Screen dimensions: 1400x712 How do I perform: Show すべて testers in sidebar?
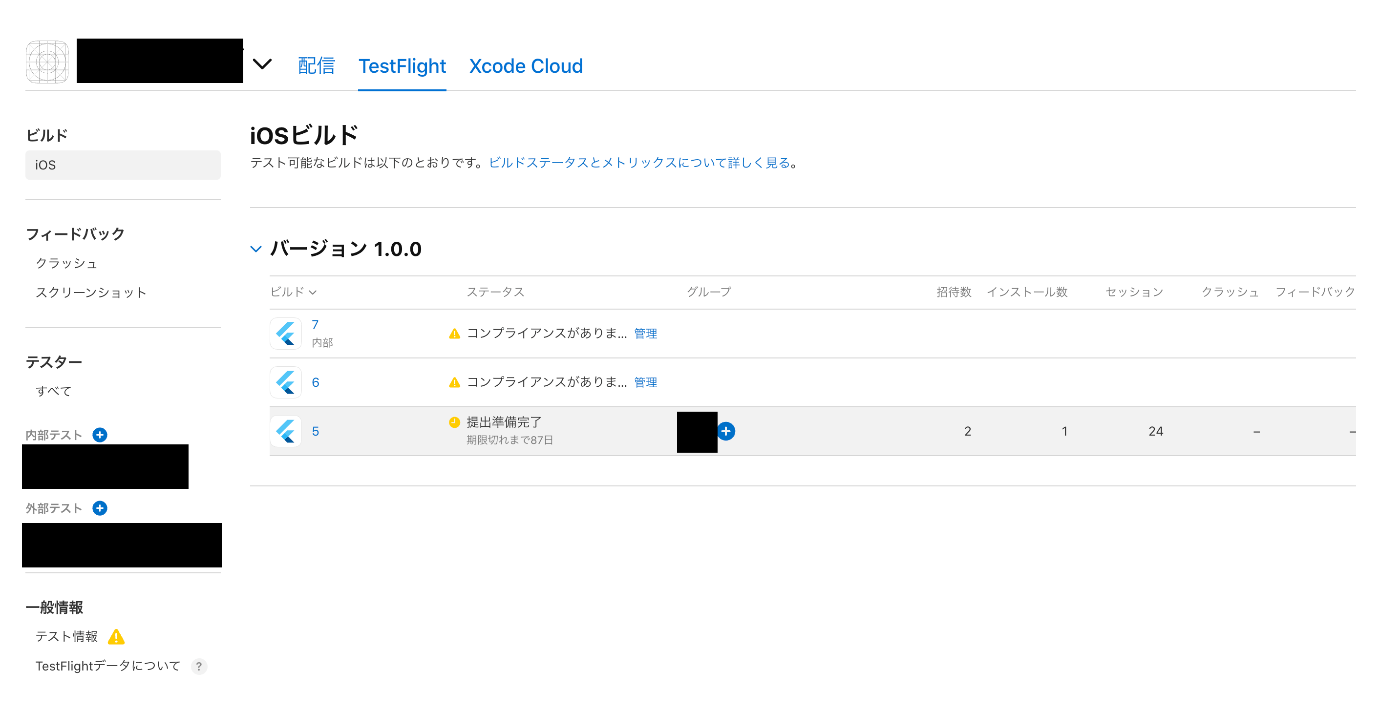pyautogui.click(x=53, y=391)
